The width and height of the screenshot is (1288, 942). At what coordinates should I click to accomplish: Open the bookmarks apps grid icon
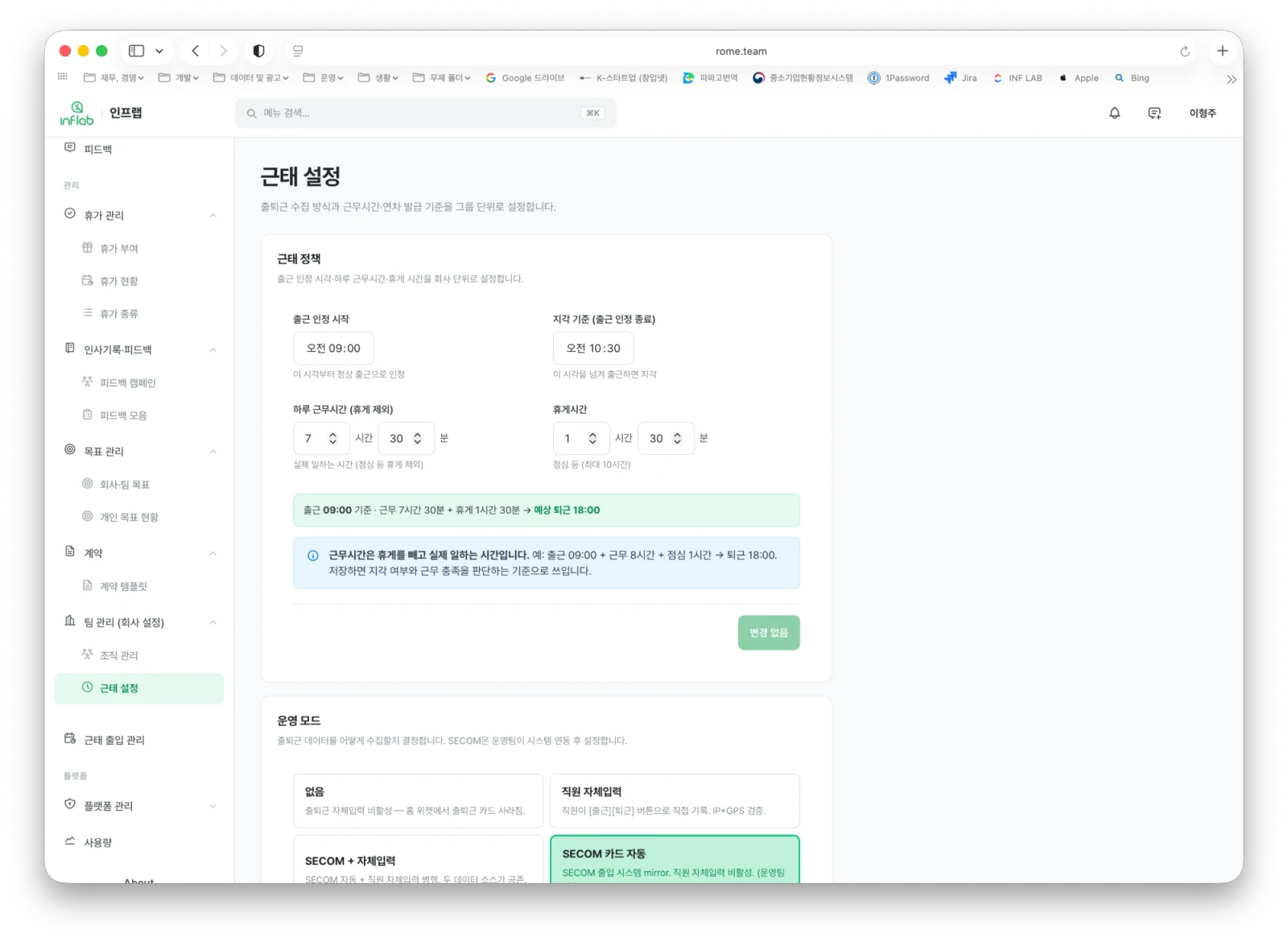63,77
